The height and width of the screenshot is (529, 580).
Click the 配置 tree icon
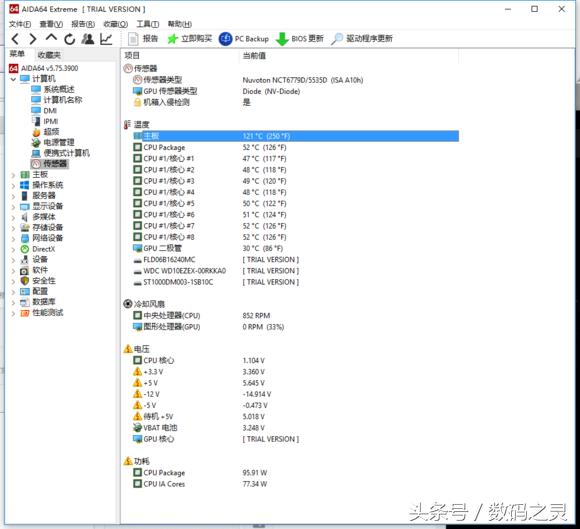click(24, 292)
